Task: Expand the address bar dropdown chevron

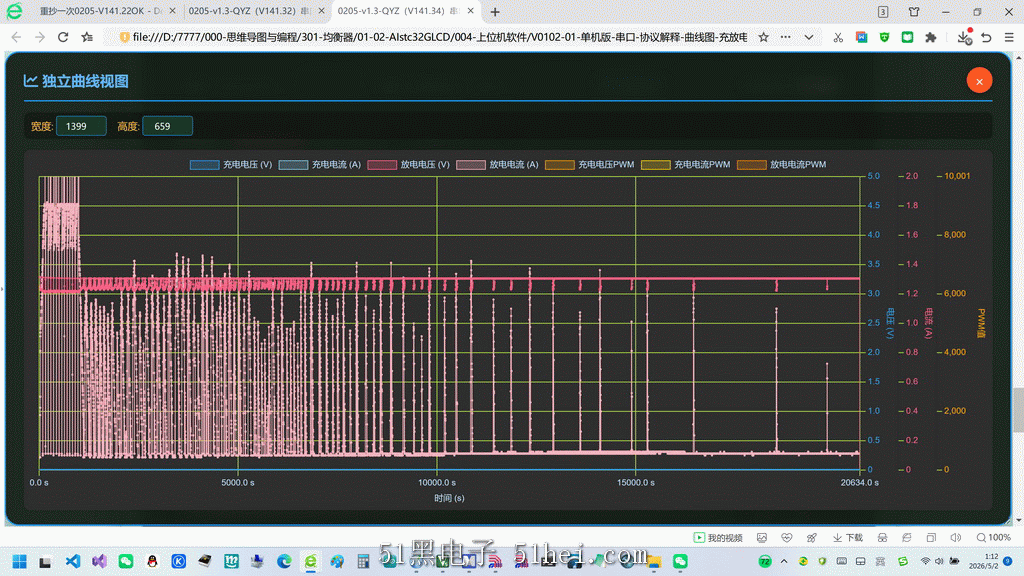Action: pyautogui.click(x=808, y=37)
